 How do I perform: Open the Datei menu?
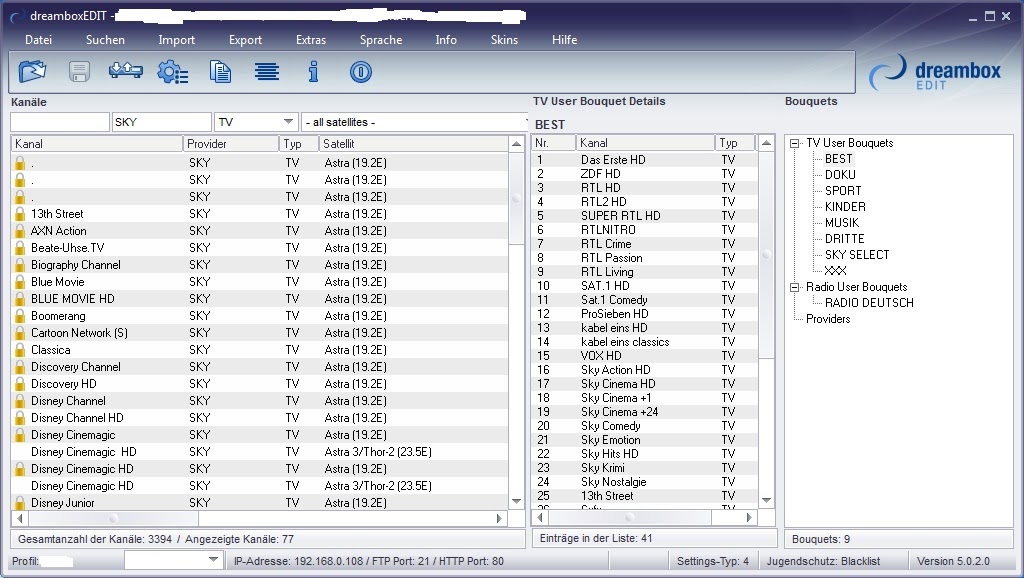pos(39,40)
